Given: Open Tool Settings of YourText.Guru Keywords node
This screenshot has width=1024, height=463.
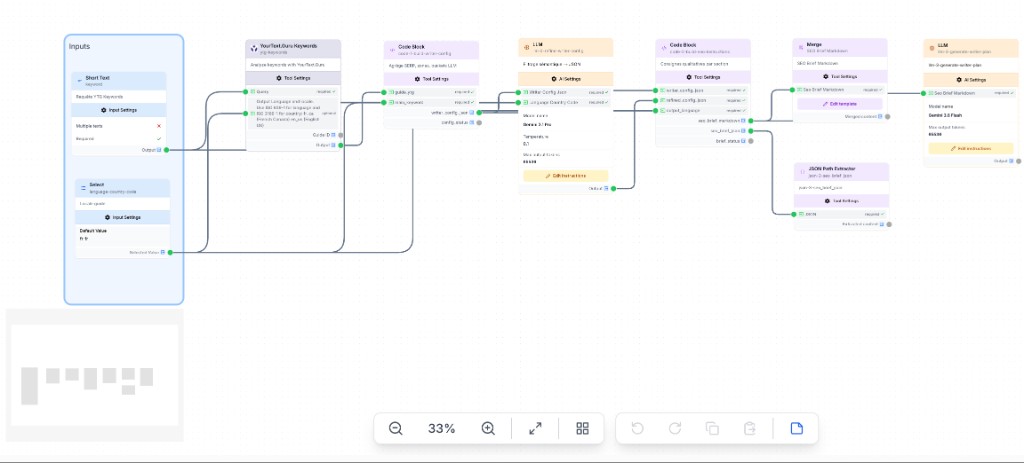Looking at the screenshot, I should tap(293, 78).
